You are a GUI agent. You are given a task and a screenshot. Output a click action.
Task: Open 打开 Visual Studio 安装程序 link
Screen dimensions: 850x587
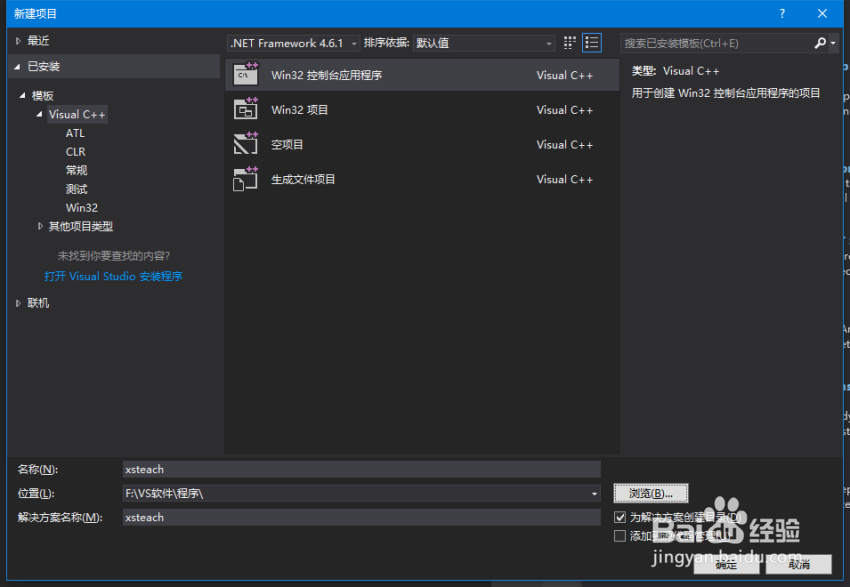(113, 276)
